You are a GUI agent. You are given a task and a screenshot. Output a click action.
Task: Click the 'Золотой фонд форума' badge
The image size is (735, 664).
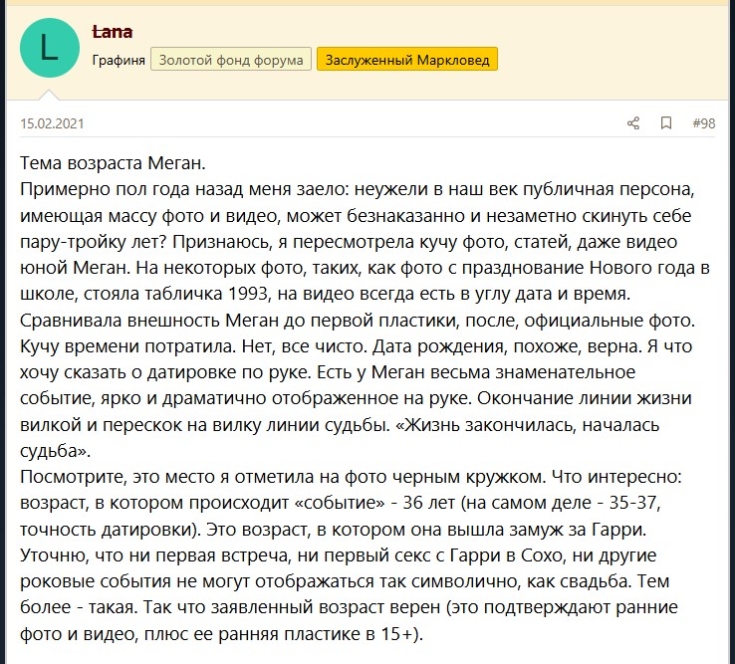click(231, 60)
